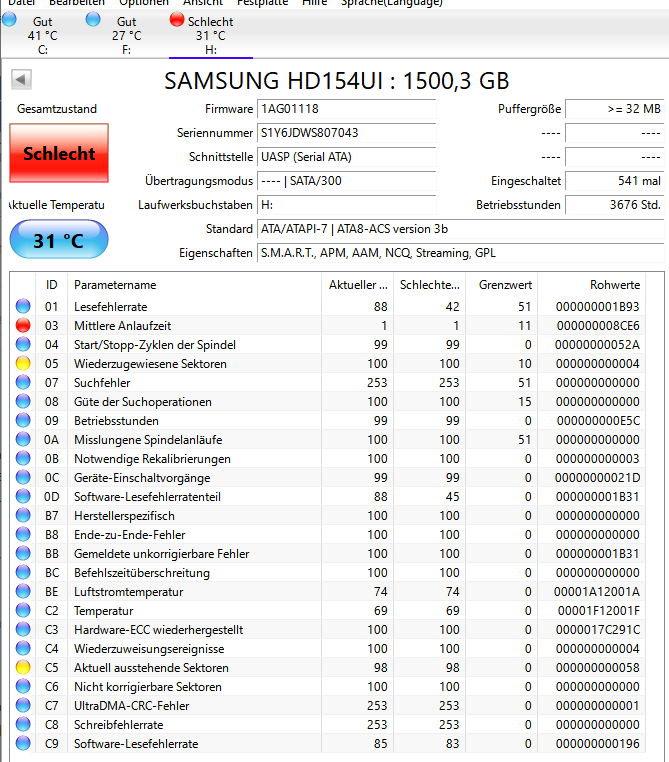Image resolution: width=669 pixels, height=762 pixels.
Task: Click the Eigenschaften field with S.M.A.R.T.
Action: (x=461, y=253)
